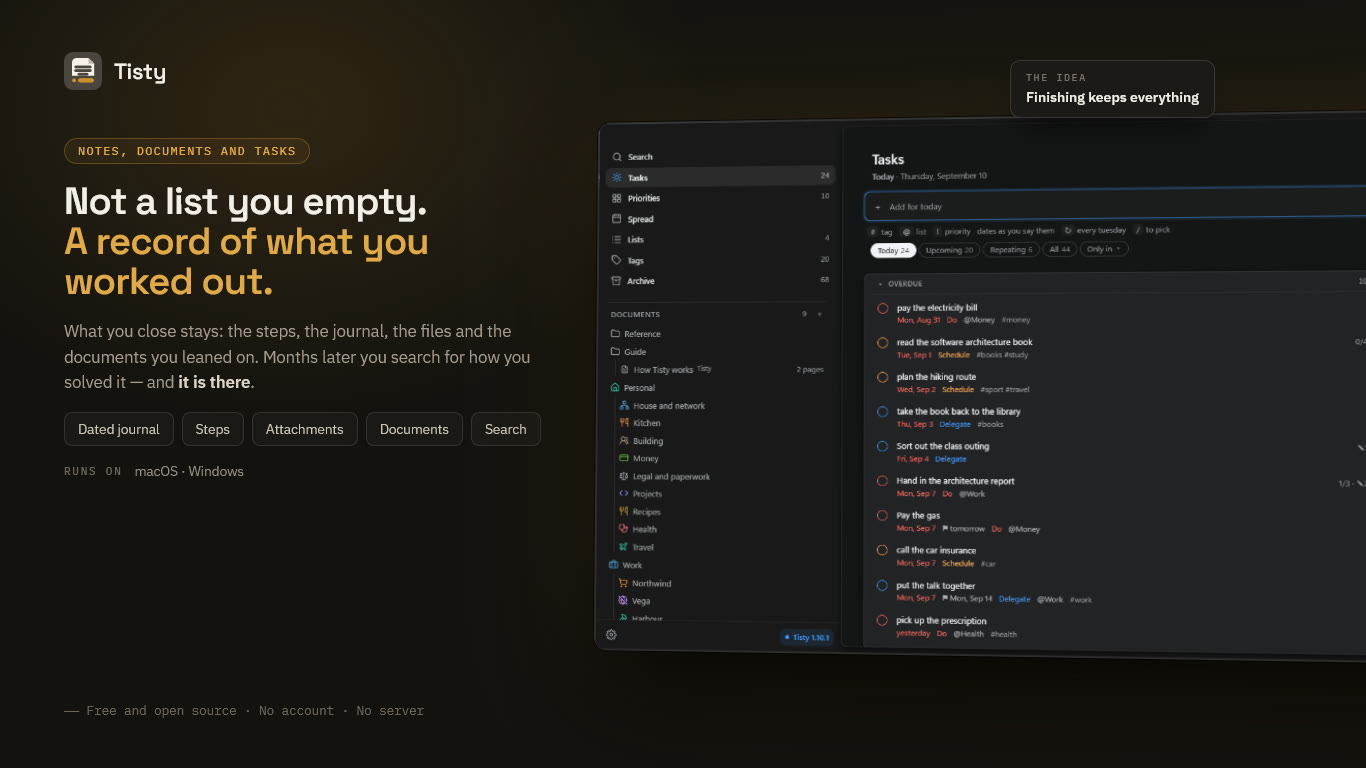Switch to the Repeating tab
This screenshot has width=1366, height=768.
[x=1011, y=250]
